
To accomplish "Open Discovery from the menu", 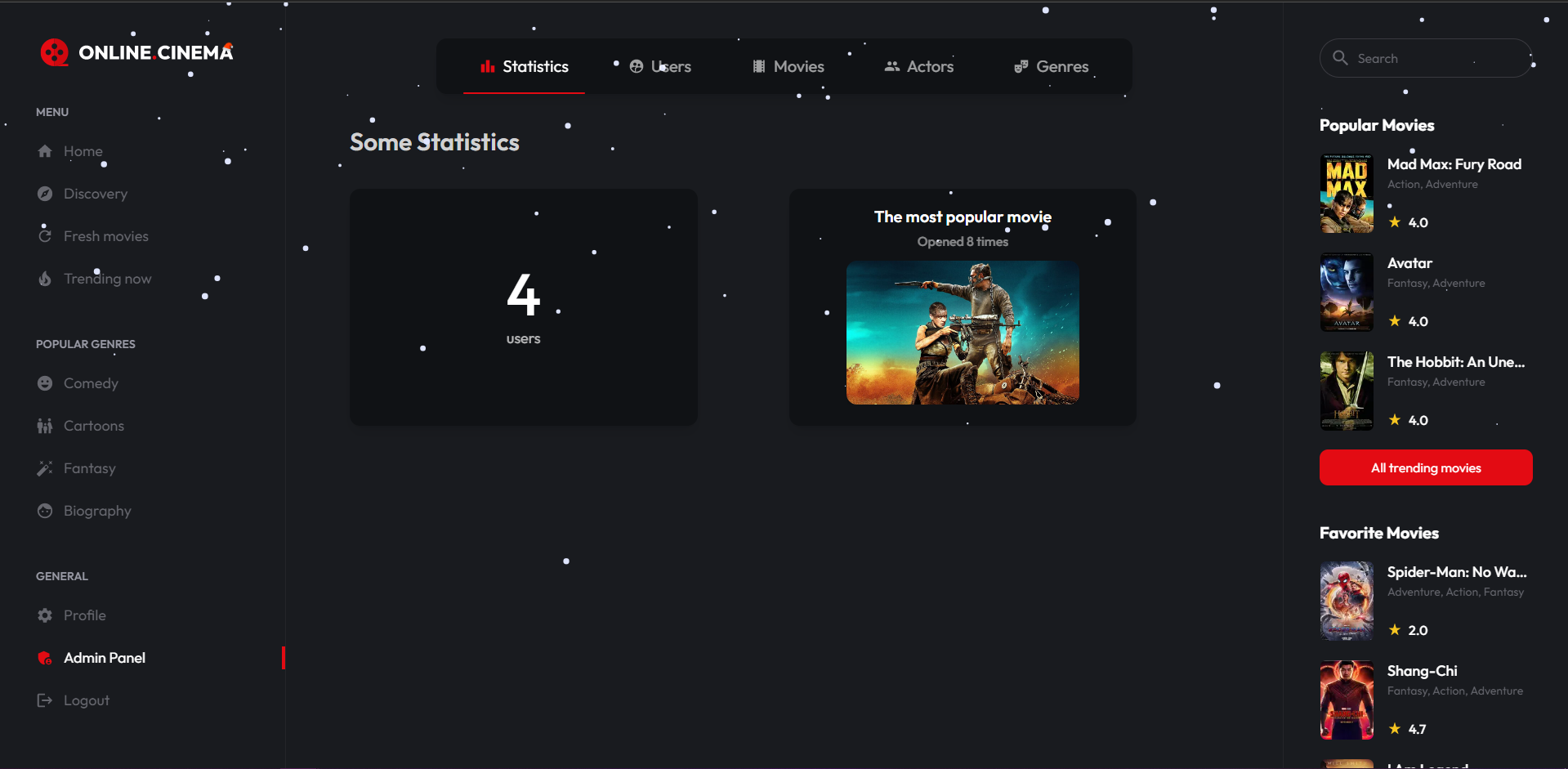I will (x=45, y=193).
